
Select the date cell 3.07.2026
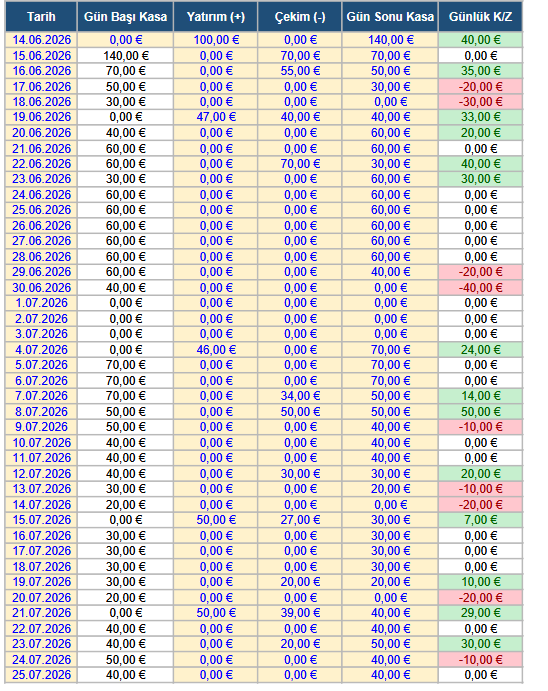pyautogui.click(x=41, y=334)
